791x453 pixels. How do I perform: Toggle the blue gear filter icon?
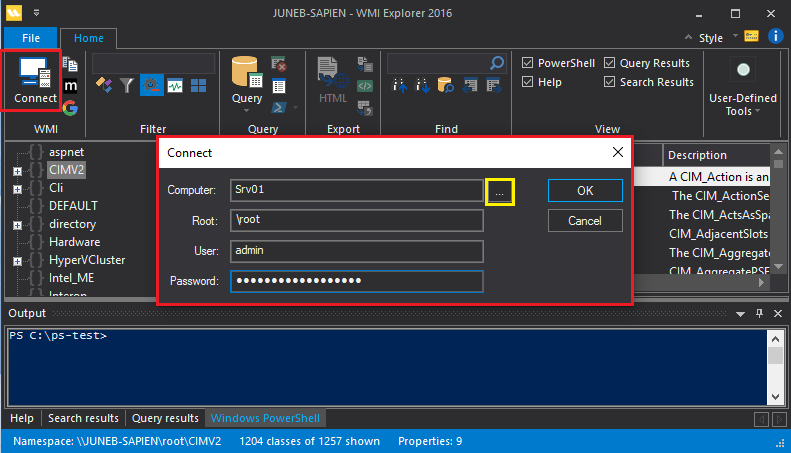click(151, 85)
